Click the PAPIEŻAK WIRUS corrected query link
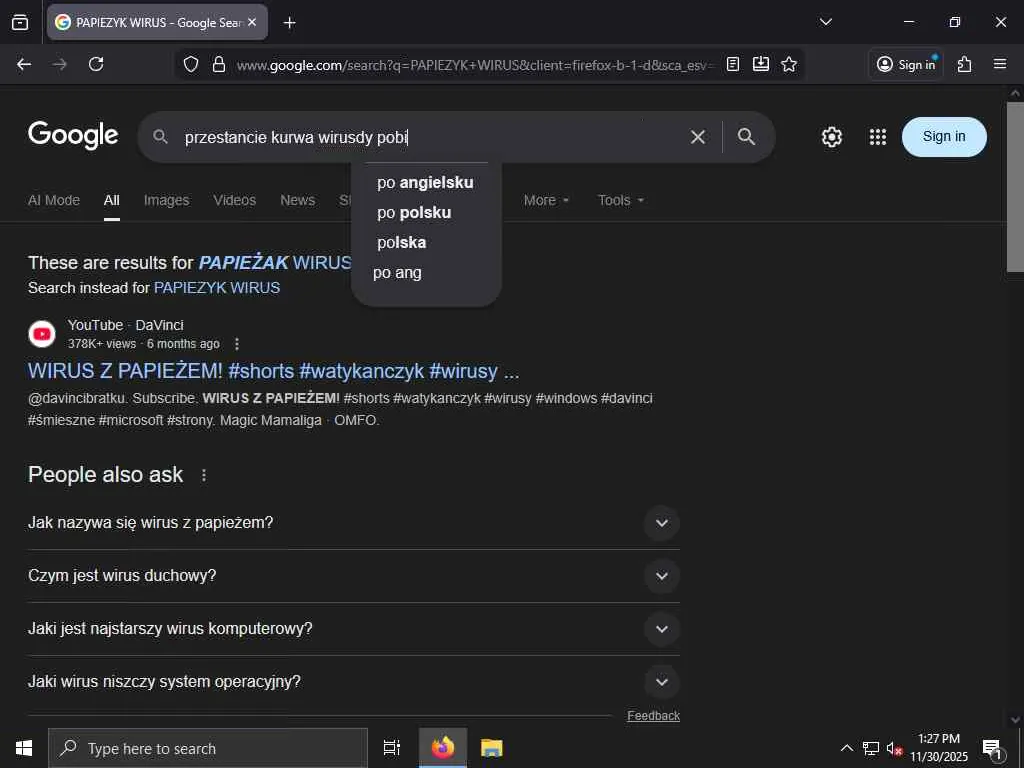The width and height of the screenshot is (1024, 768). pos(275,263)
